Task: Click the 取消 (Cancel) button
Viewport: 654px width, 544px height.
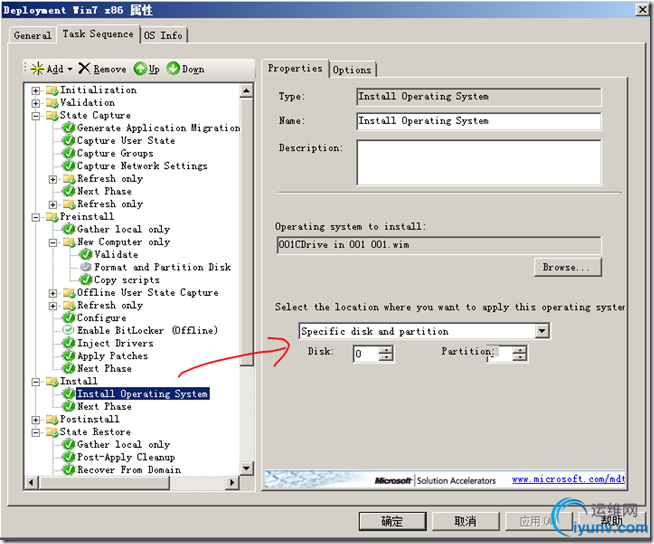Action: click(x=465, y=521)
